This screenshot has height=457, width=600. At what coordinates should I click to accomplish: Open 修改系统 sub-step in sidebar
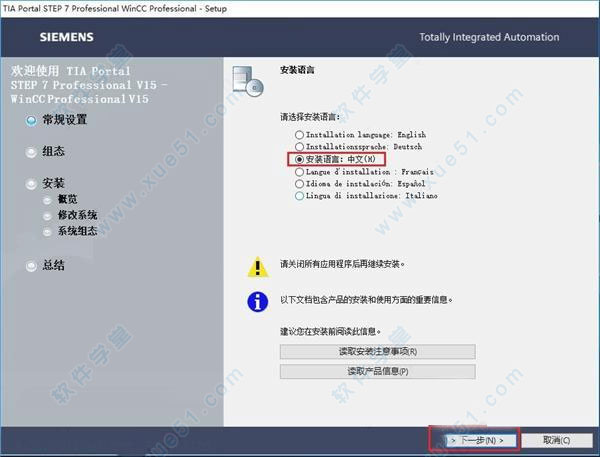click(x=77, y=215)
